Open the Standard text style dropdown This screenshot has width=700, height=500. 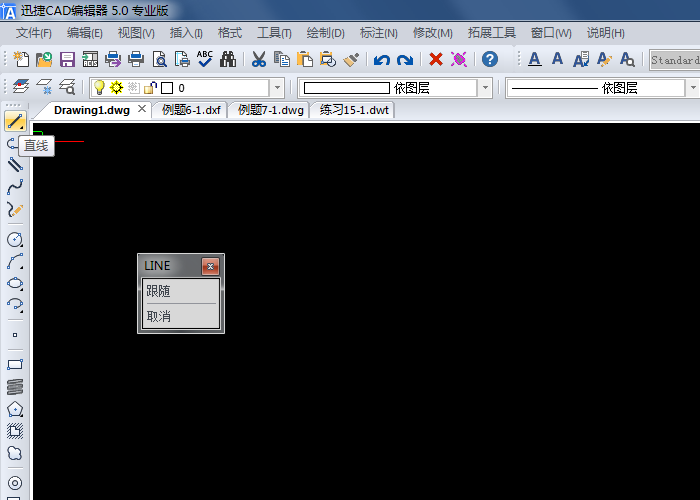point(675,60)
